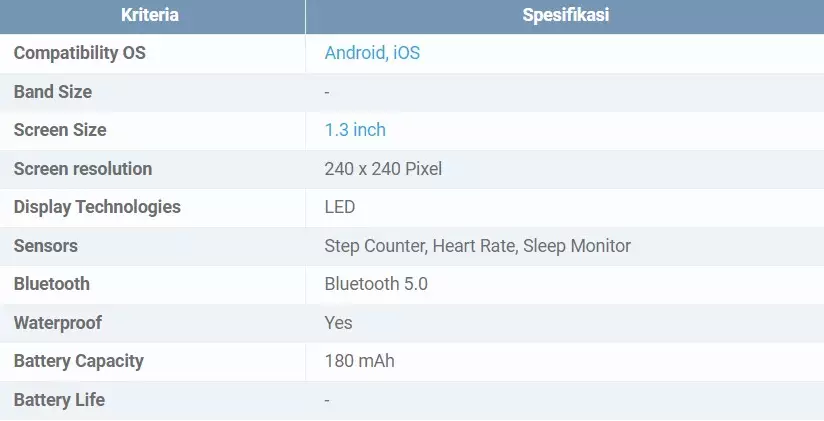Select the LED display value
Image resolution: width=824 pixels, height=421 pixels.
pyautogui.click(x=340, y=207)
